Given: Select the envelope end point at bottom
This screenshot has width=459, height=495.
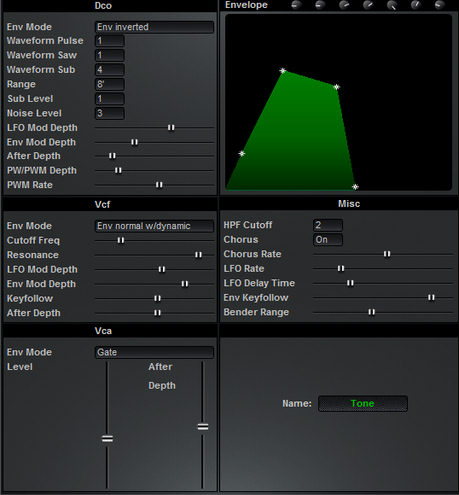Looking at the screenshot, I should coord(355,187).
